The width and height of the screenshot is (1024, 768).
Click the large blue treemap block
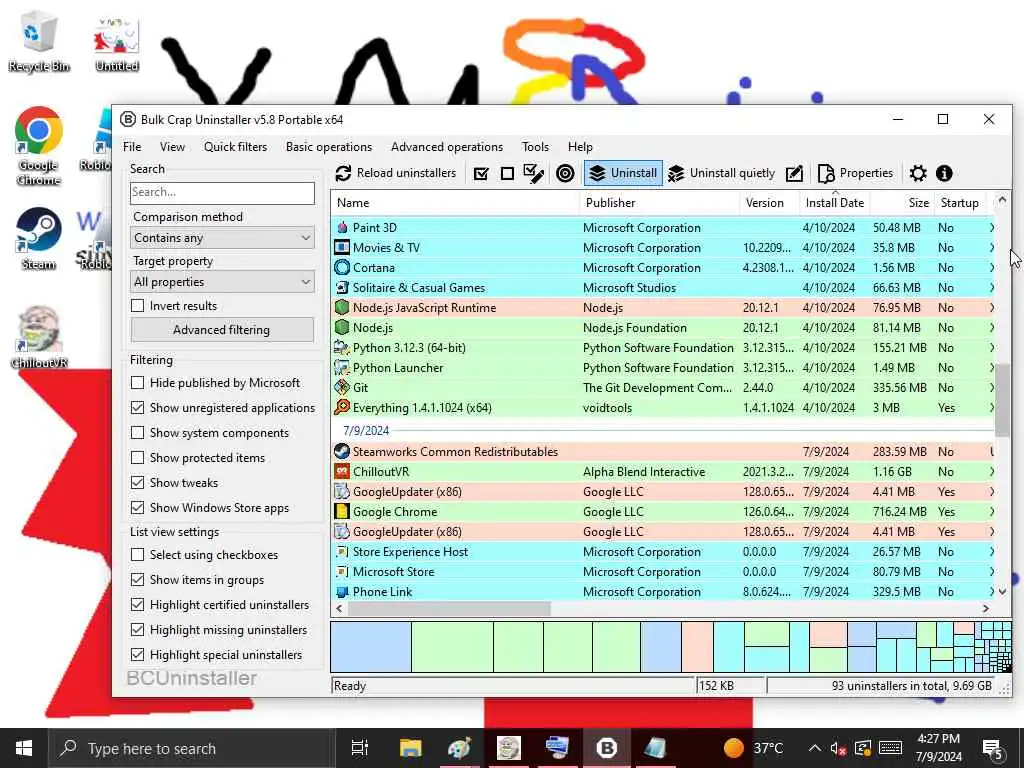point(371,647)
